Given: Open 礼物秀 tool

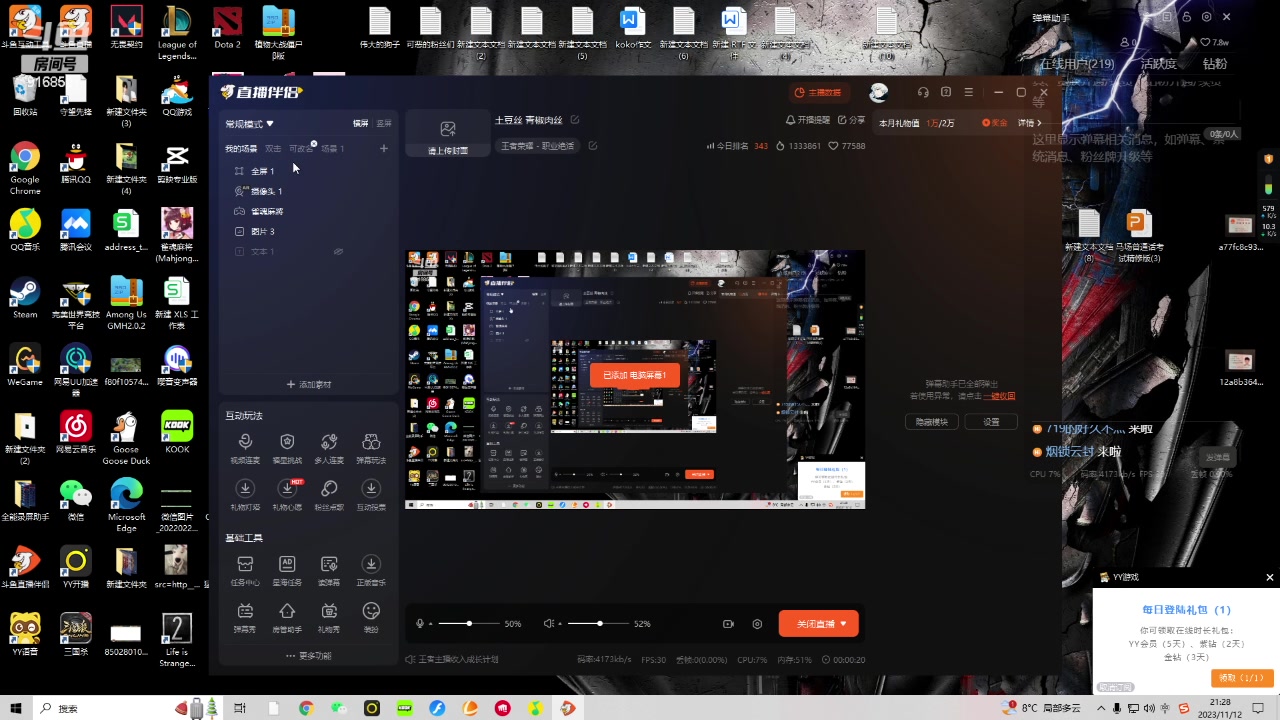Looking at the screenshot, I should (x=329, y=617).
